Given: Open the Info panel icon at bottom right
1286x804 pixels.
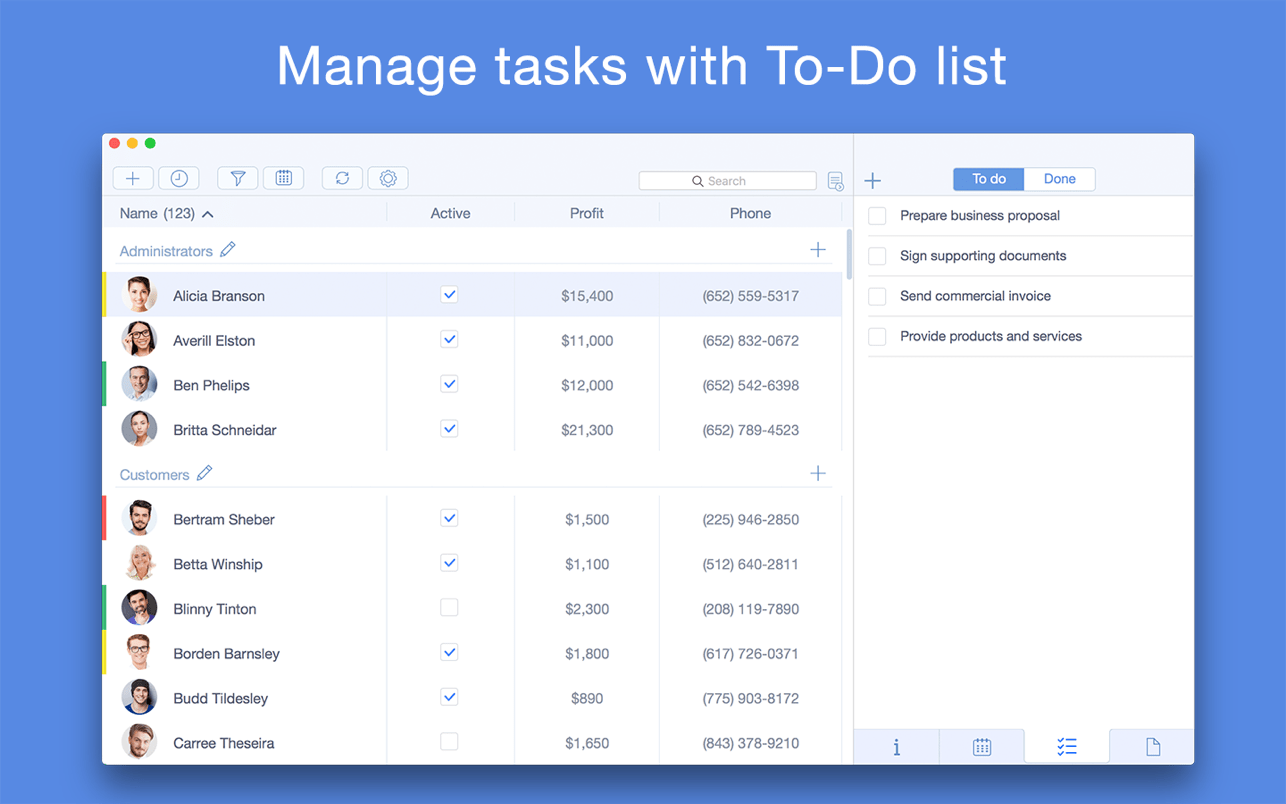Looking at the screenshot, I should (x=896, y=746).
